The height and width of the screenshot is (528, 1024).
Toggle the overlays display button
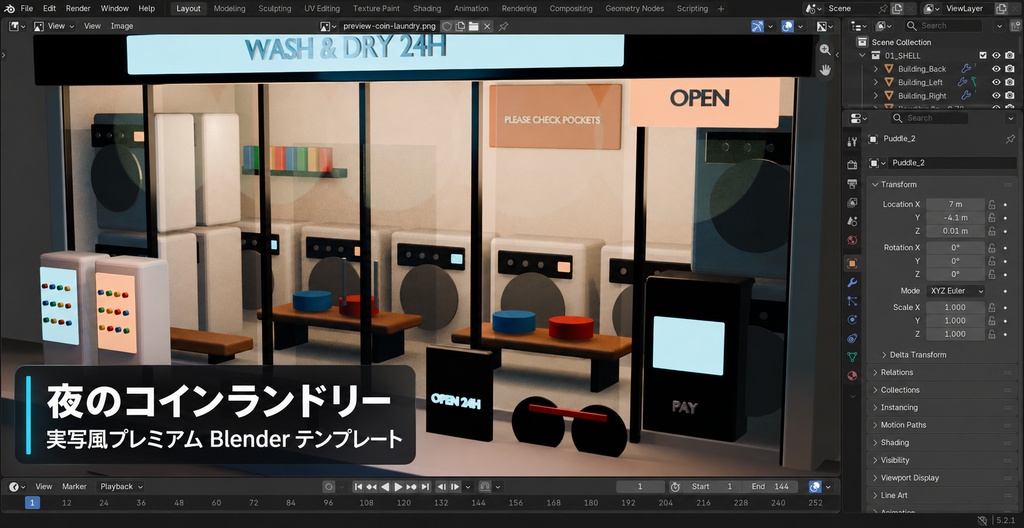click(788, 26)
